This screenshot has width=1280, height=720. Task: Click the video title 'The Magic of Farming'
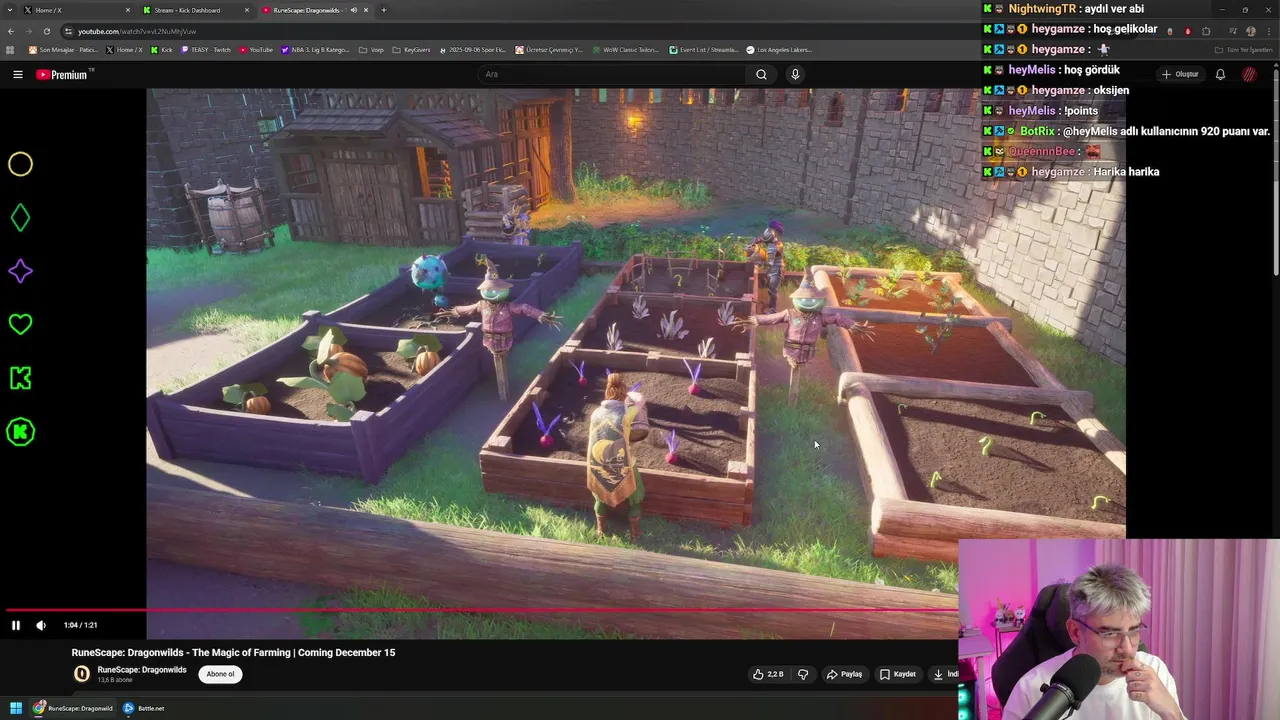point(233,652)
